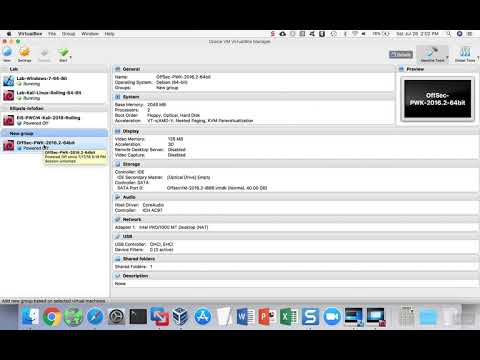480x360 pixels.
Task: Open the Description section header
Action: pyautogui.click(x=295, y=276)
